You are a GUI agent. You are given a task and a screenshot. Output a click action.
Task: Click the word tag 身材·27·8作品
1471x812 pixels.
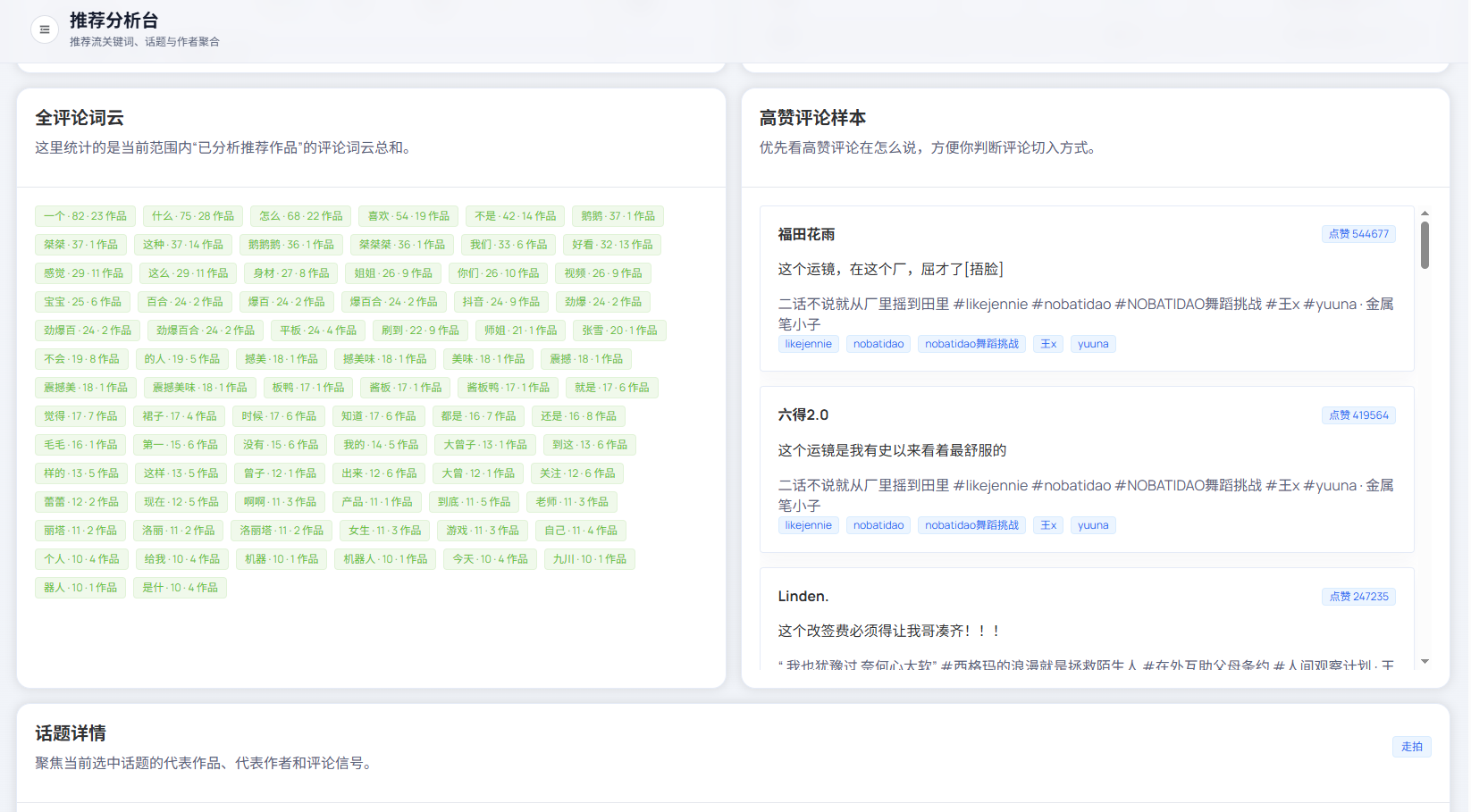click(x=290, y=273)
